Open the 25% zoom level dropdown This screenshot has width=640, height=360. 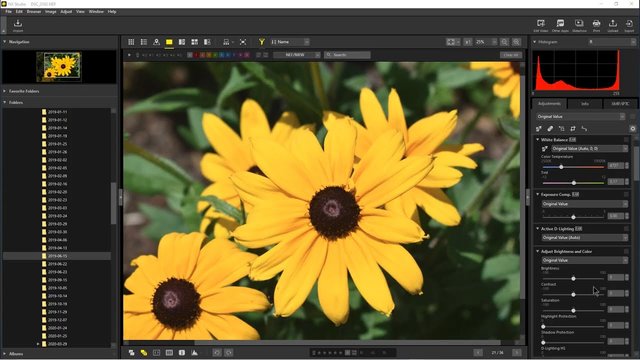click(486, 42)
